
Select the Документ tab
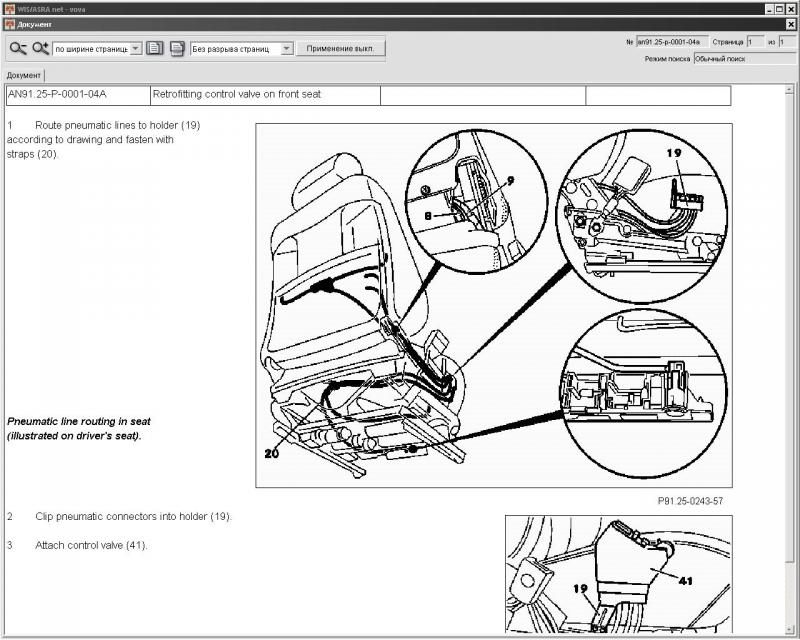(23, 75)
